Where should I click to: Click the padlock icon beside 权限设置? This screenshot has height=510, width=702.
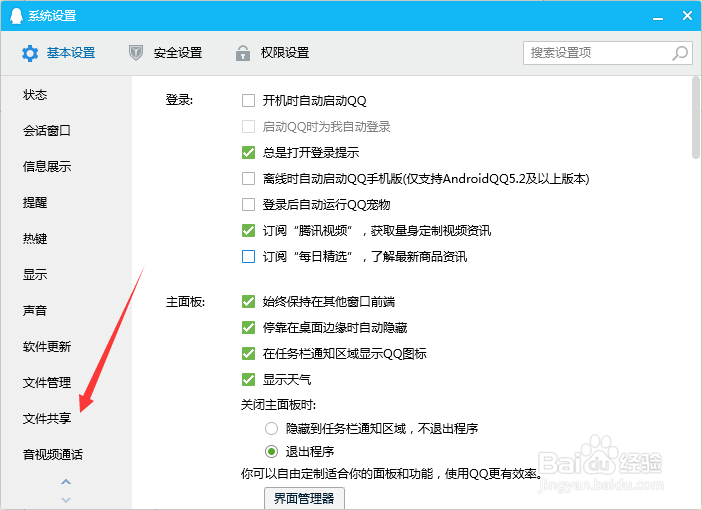point(243,53)
